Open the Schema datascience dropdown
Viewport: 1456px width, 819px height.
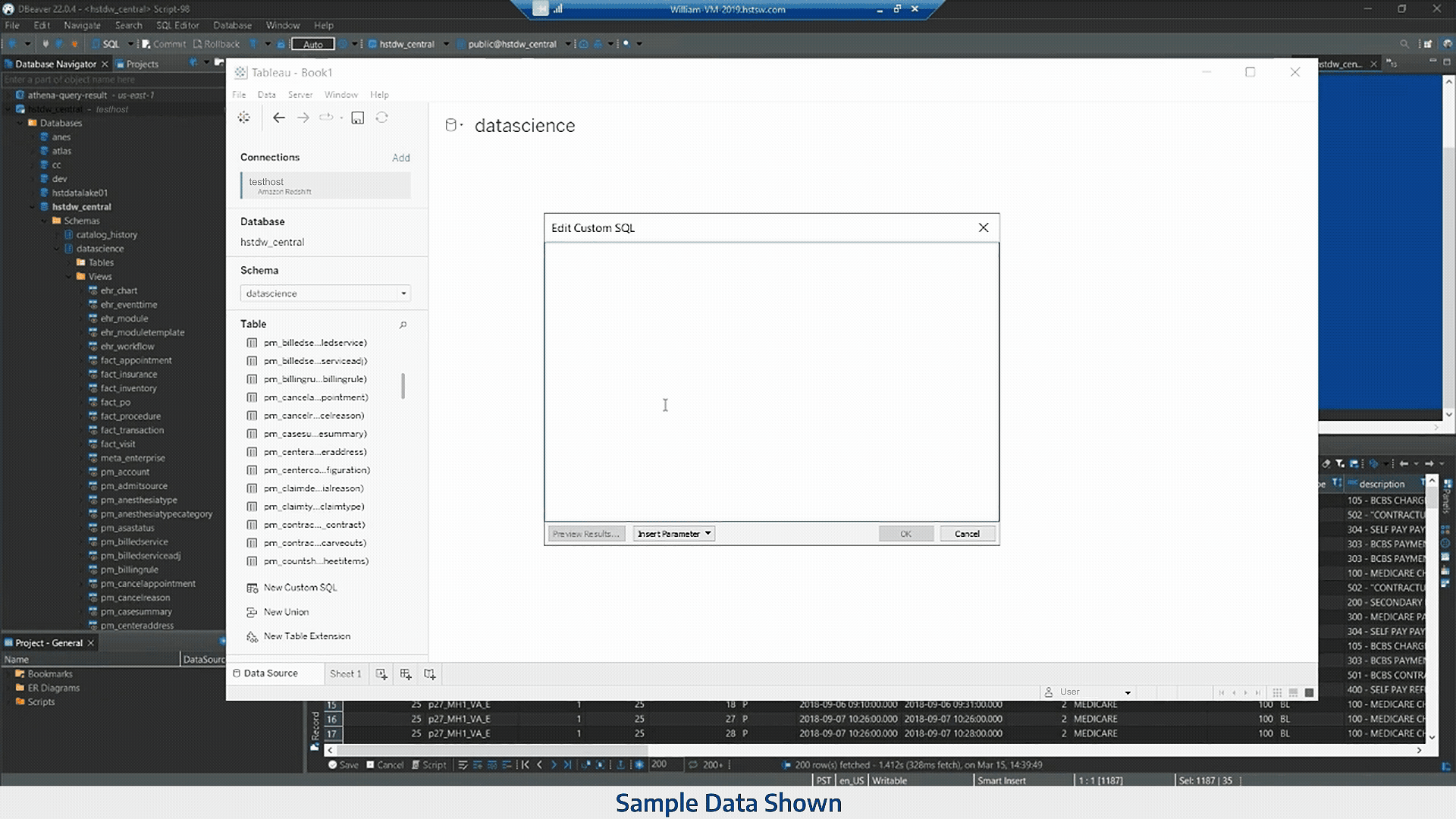(x=325, y=293)
